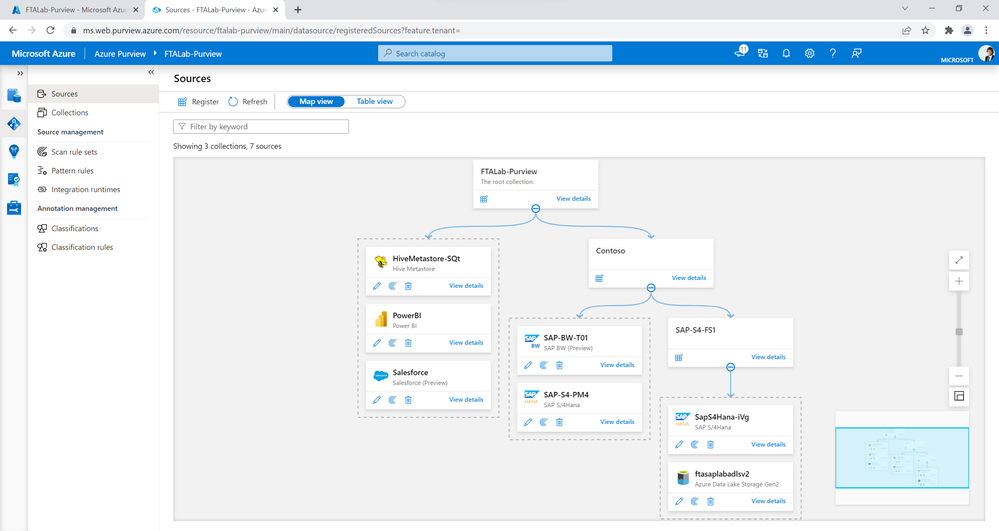Go to the Azure Purview breadcrumb
The height and width of the screenshot is (531, 999).
click(x=120, y=54)
